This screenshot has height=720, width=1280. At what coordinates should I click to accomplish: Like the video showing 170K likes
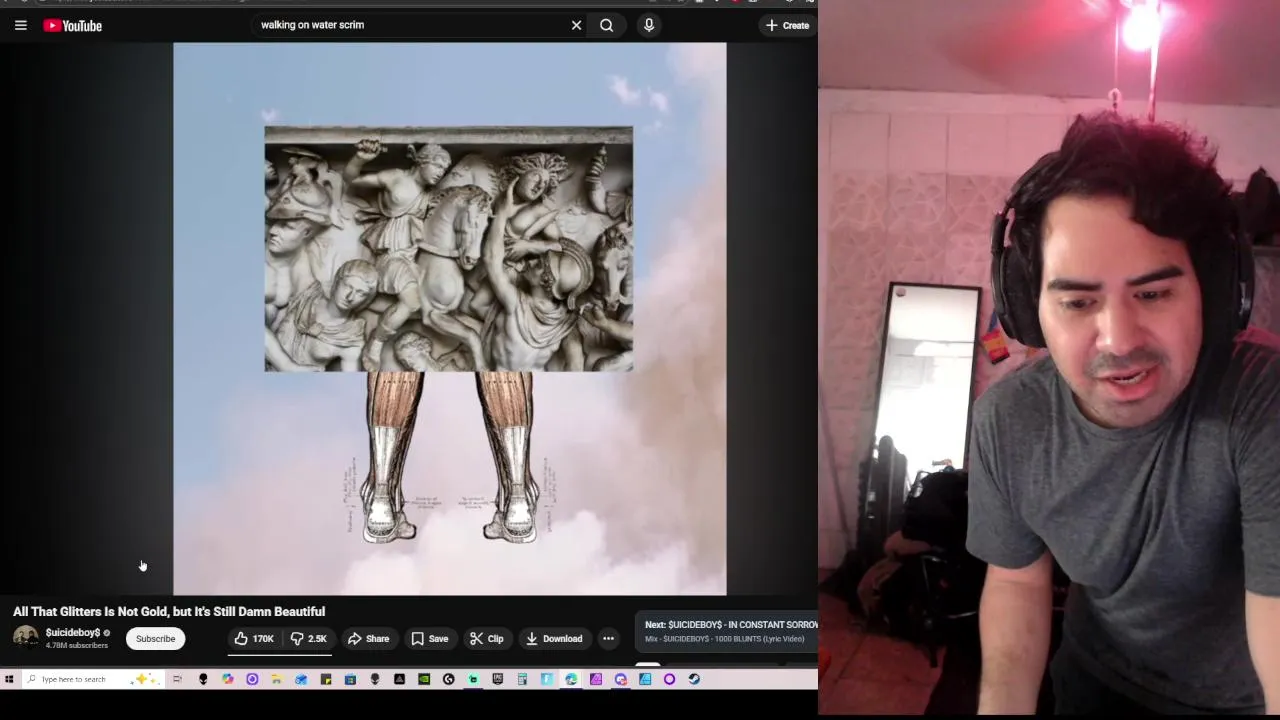point(254,638)
